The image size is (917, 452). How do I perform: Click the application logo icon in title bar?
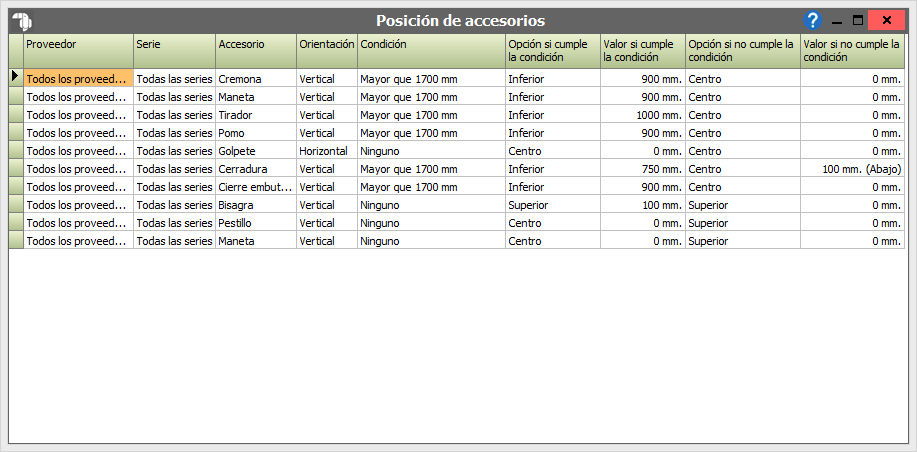23,21
